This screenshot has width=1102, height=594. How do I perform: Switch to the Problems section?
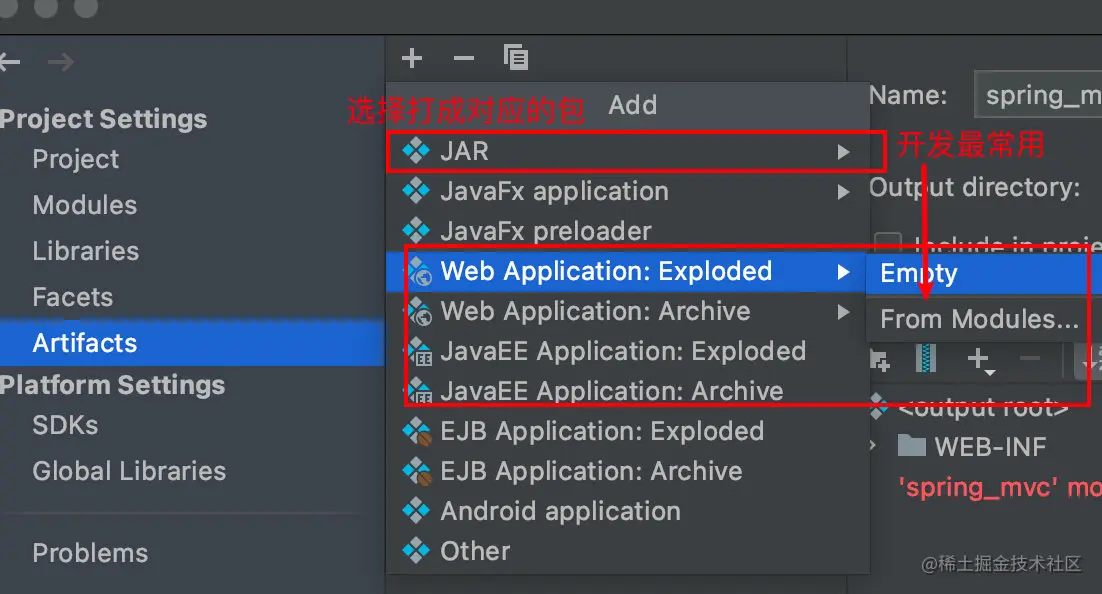(90, 552)
